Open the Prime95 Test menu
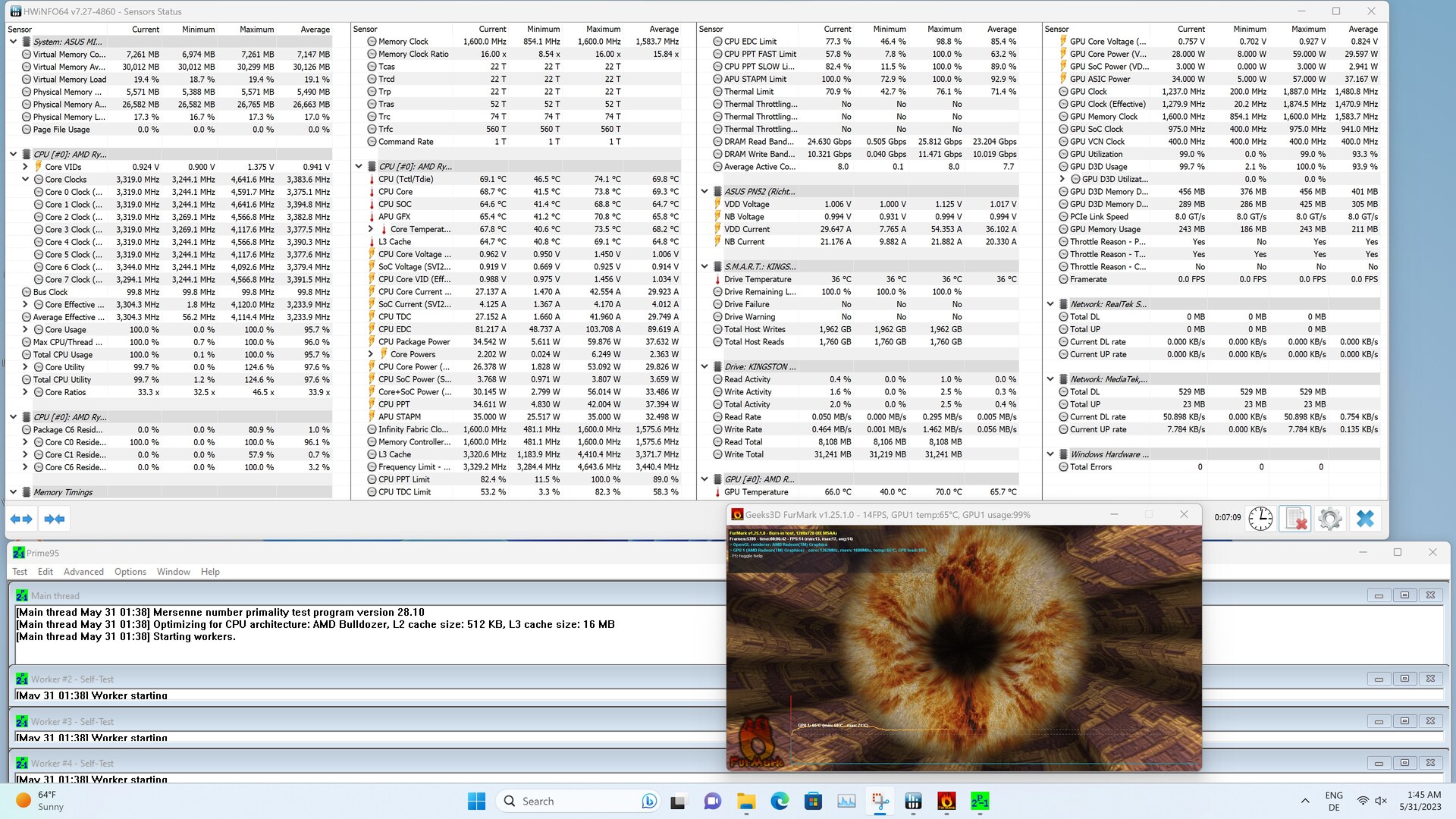 click(x=20, y=572)
